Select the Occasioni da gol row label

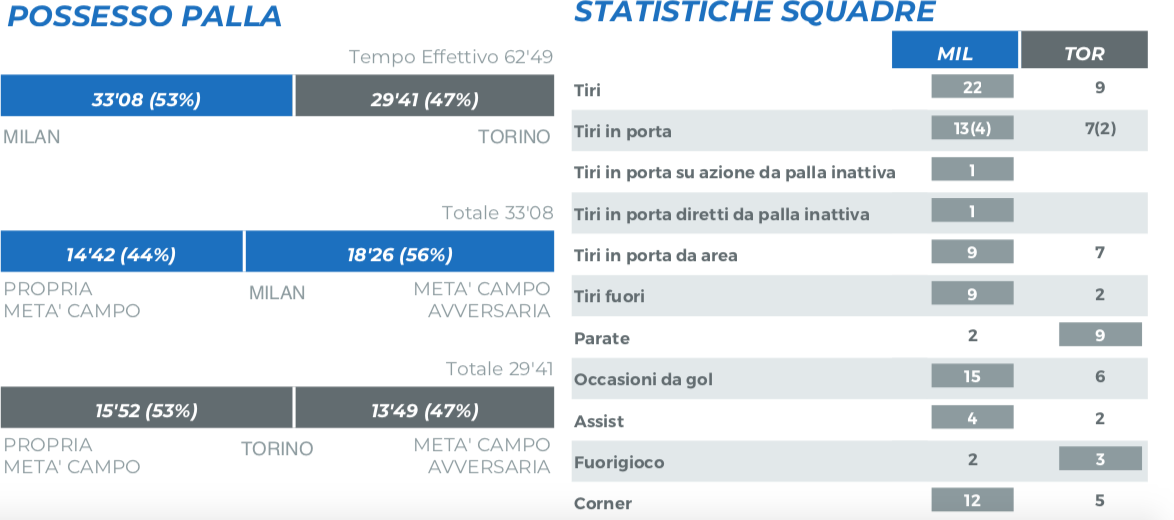[x=643, y=380]
